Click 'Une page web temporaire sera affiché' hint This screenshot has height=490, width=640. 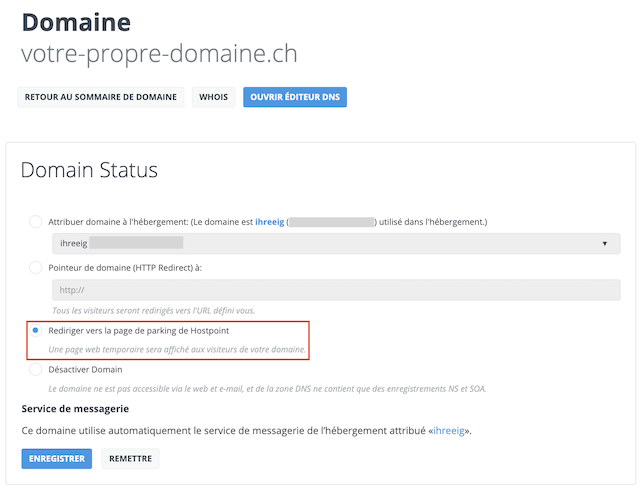[177, 350]
